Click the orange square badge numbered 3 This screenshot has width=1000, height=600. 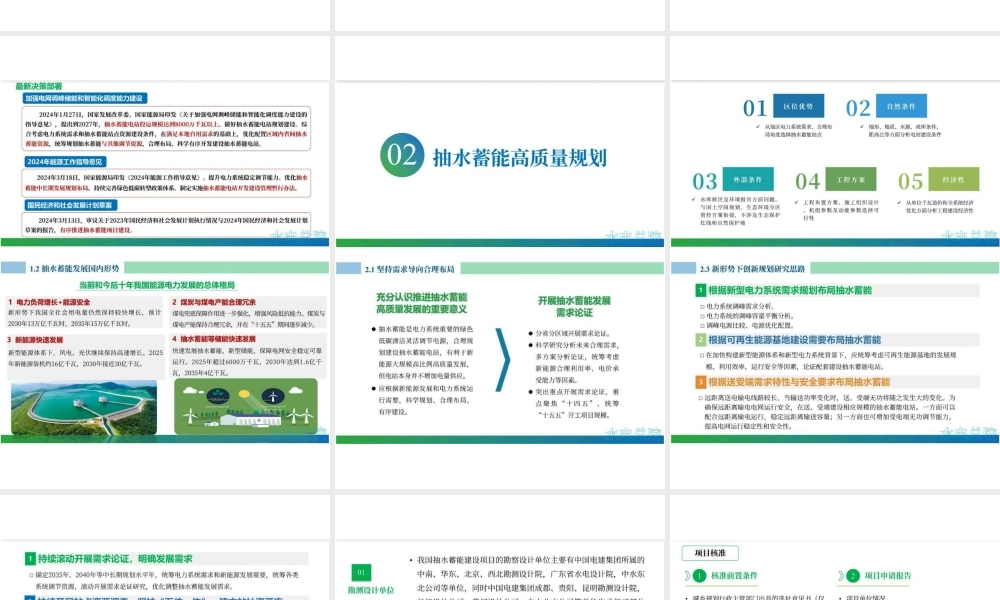(x=700, y=382)
